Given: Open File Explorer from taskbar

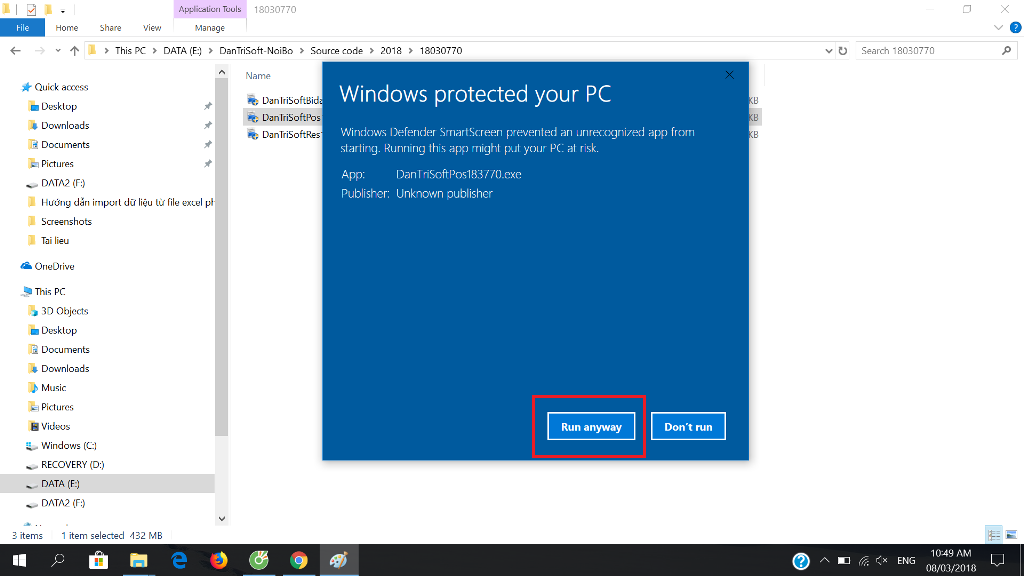Looking at the screenshot, I should (x=138, y=560).
